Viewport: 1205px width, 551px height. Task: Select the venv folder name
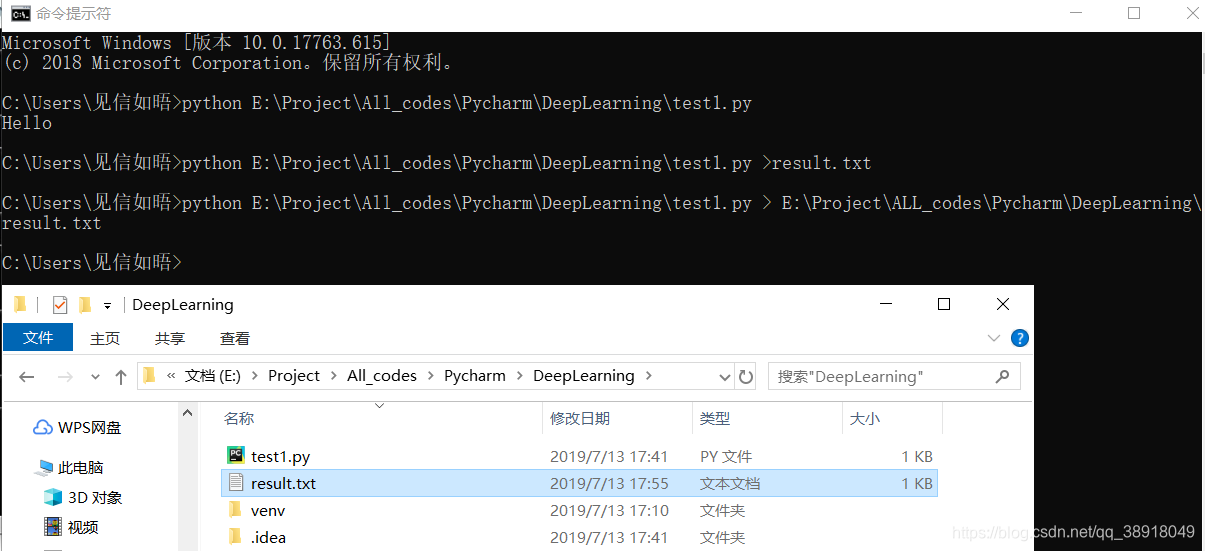(268, 510)
